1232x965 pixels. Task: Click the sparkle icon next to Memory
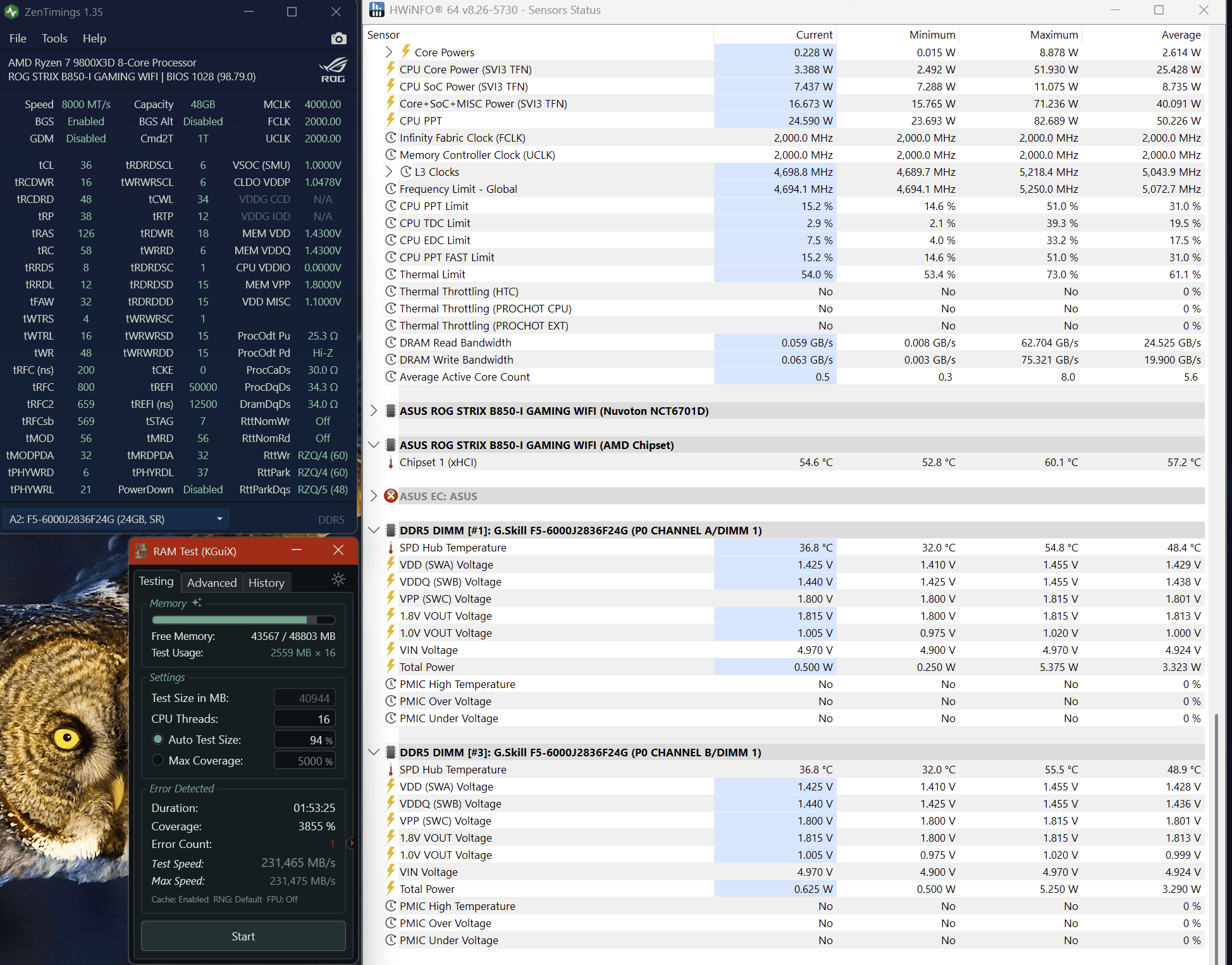point(197,603)
